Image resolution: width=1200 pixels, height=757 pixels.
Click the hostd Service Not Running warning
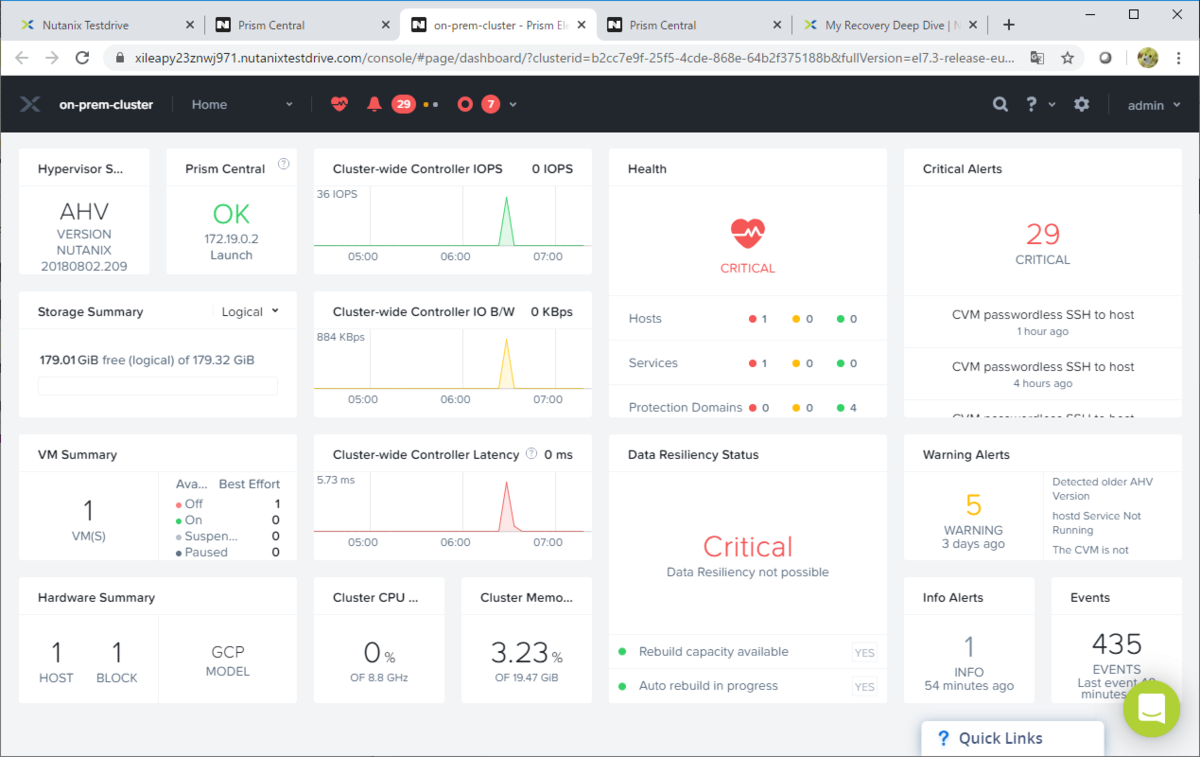(1096, 523)
